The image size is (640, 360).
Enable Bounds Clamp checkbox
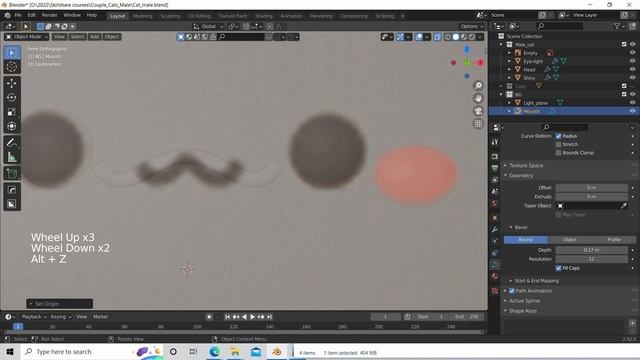[x=558, y=153]
